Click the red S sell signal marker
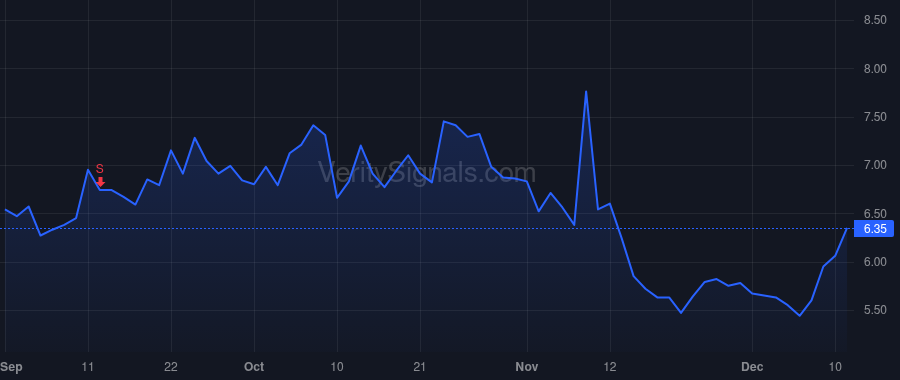 tap(100, 175)
